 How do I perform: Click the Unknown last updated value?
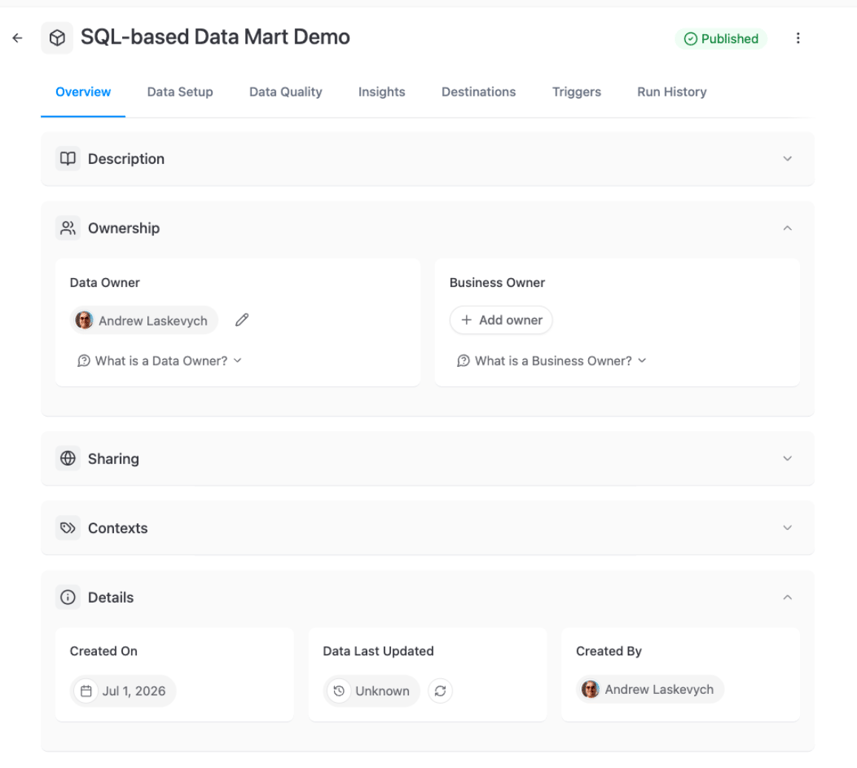(372, 691)
